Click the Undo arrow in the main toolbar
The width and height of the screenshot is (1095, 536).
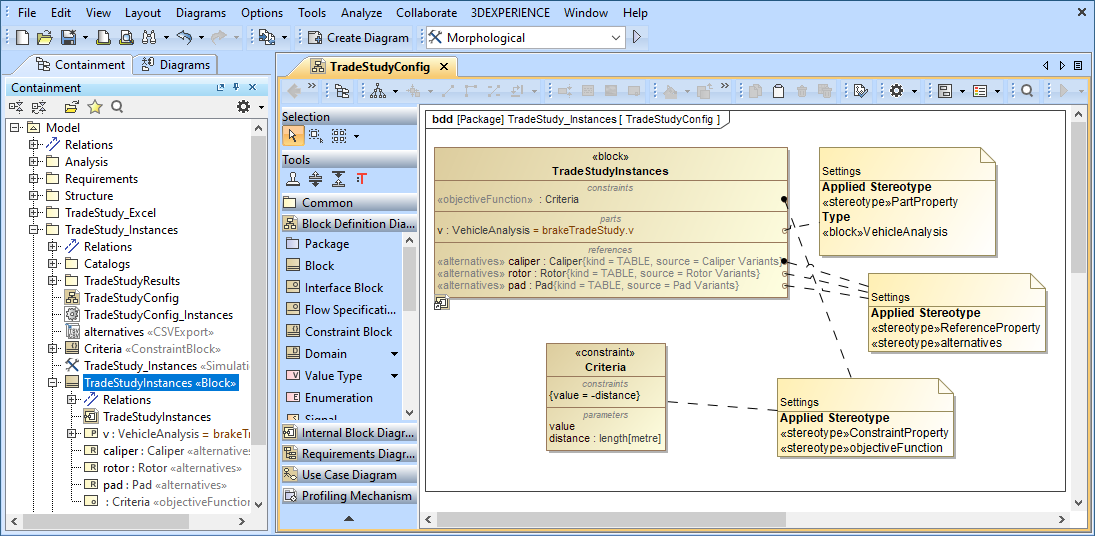coord(183,38)
